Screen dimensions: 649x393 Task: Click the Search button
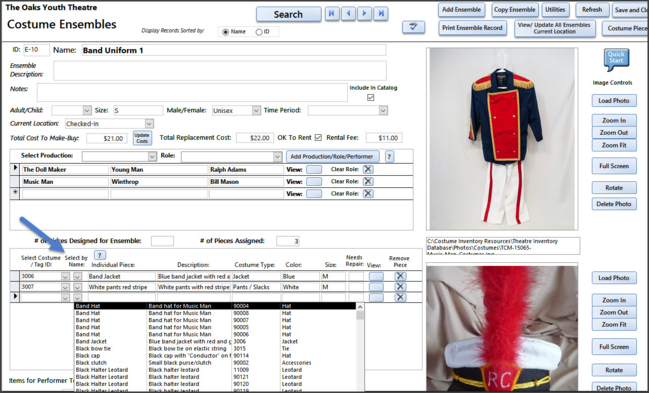click(288, 14)
